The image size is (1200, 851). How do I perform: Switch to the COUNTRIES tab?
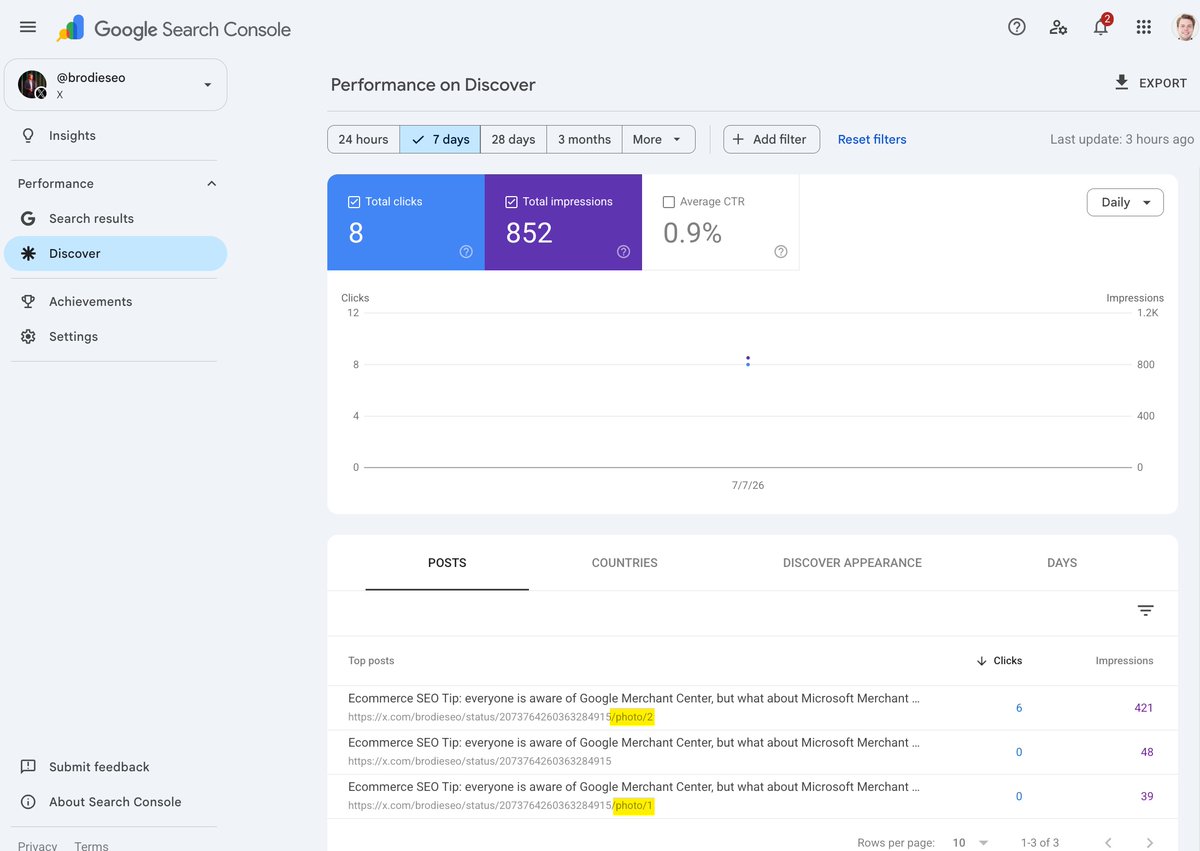coord(625,563)
